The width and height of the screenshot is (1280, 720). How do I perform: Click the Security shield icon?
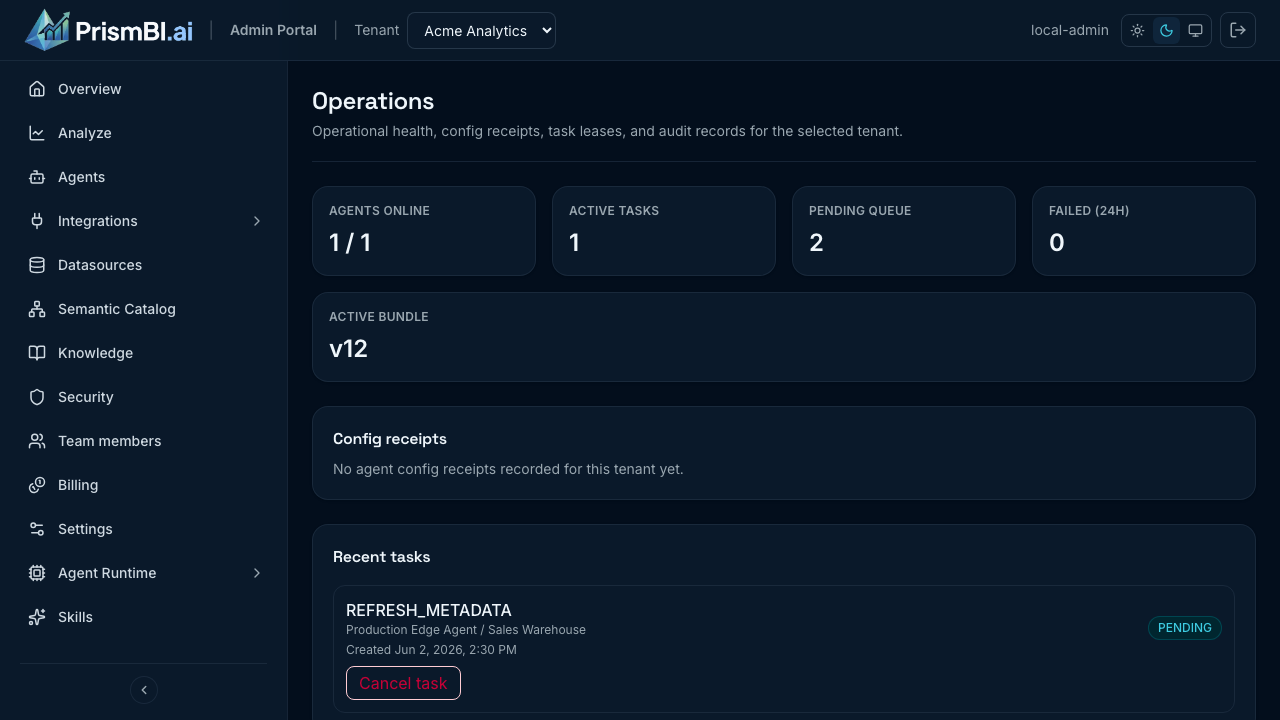tap(37, 397)
